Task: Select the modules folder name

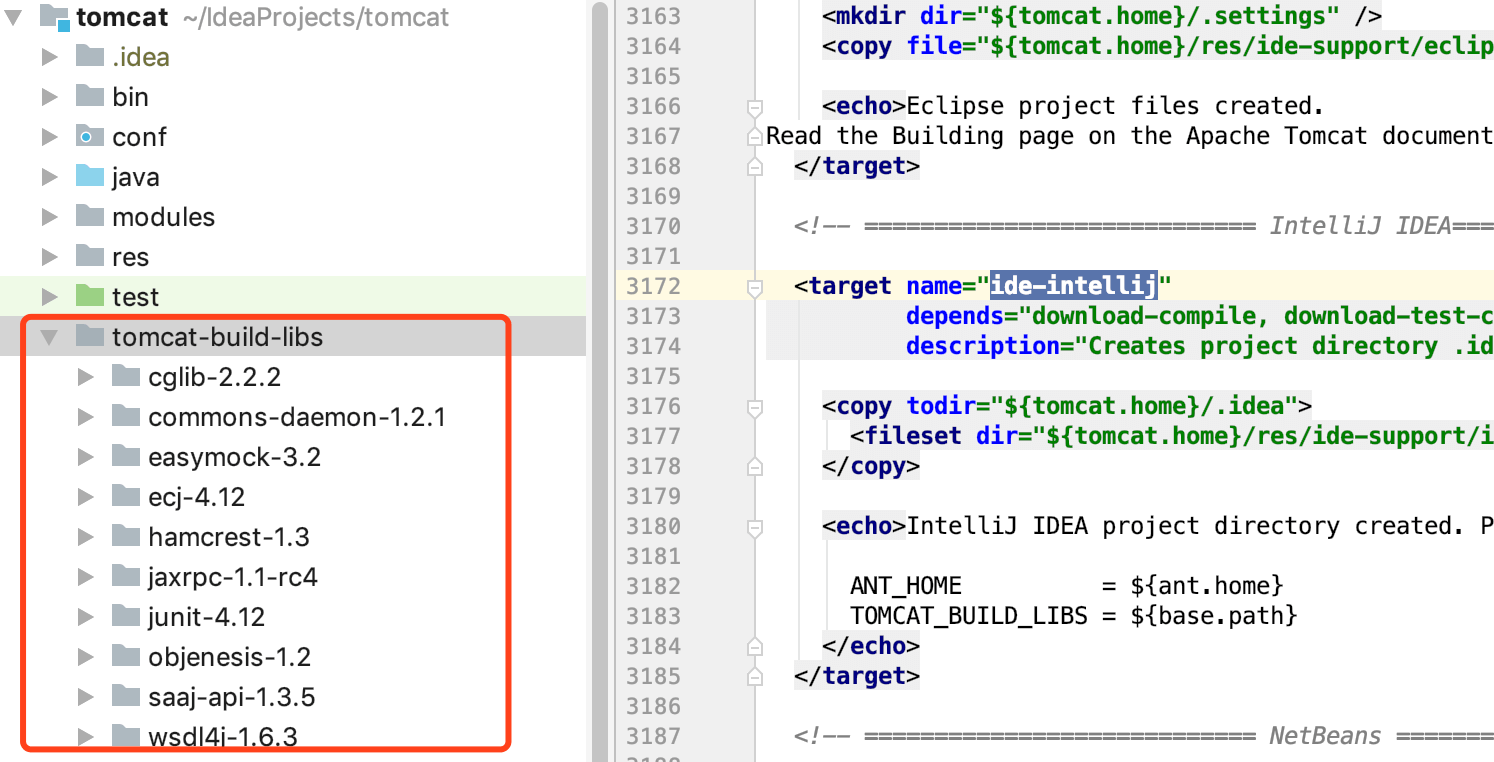Action: (163, 217)
